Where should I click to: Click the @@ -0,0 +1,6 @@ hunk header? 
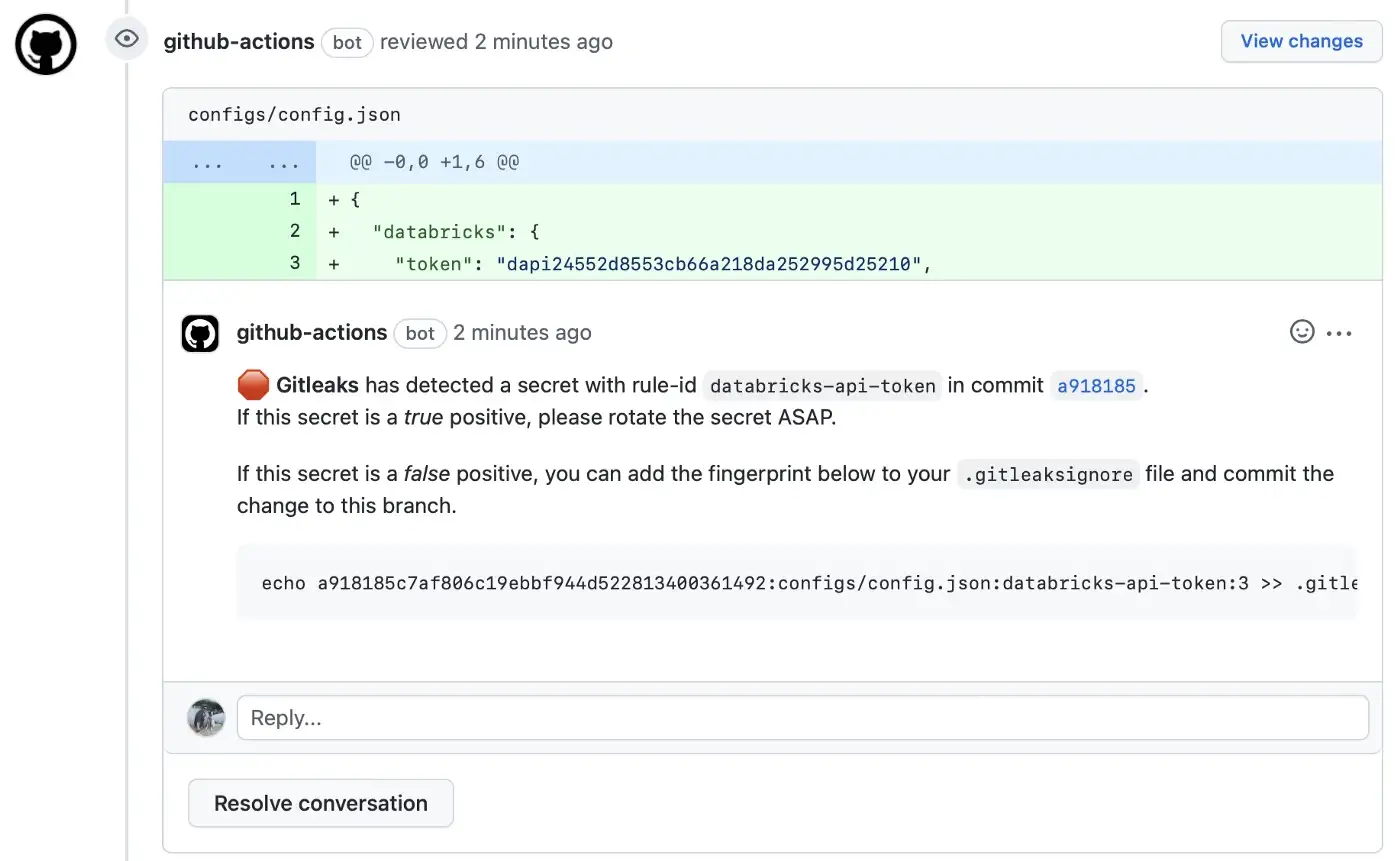pyautogui.click(x=434, y=161)
